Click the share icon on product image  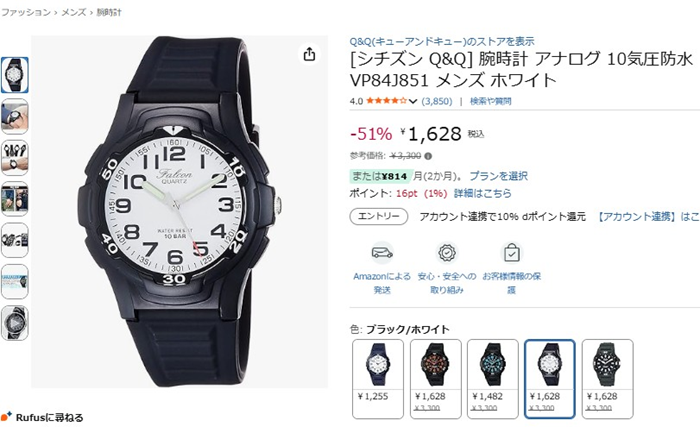309,54
